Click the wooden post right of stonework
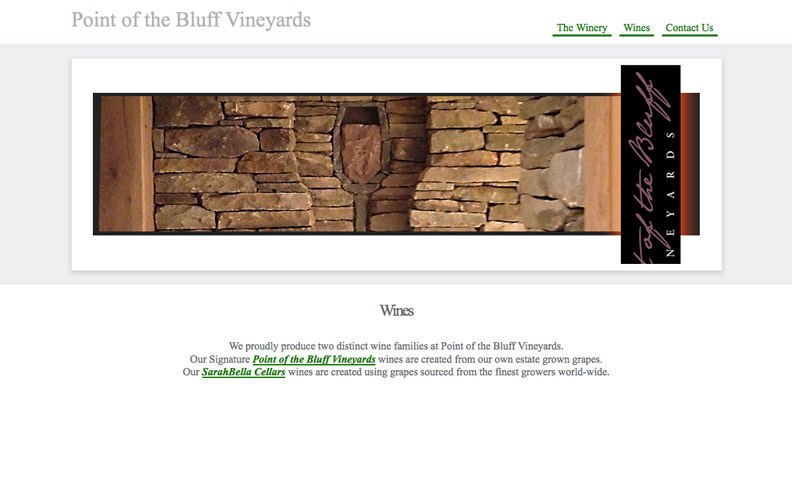This screenshot has width=792, height=504. pos(603,164)
